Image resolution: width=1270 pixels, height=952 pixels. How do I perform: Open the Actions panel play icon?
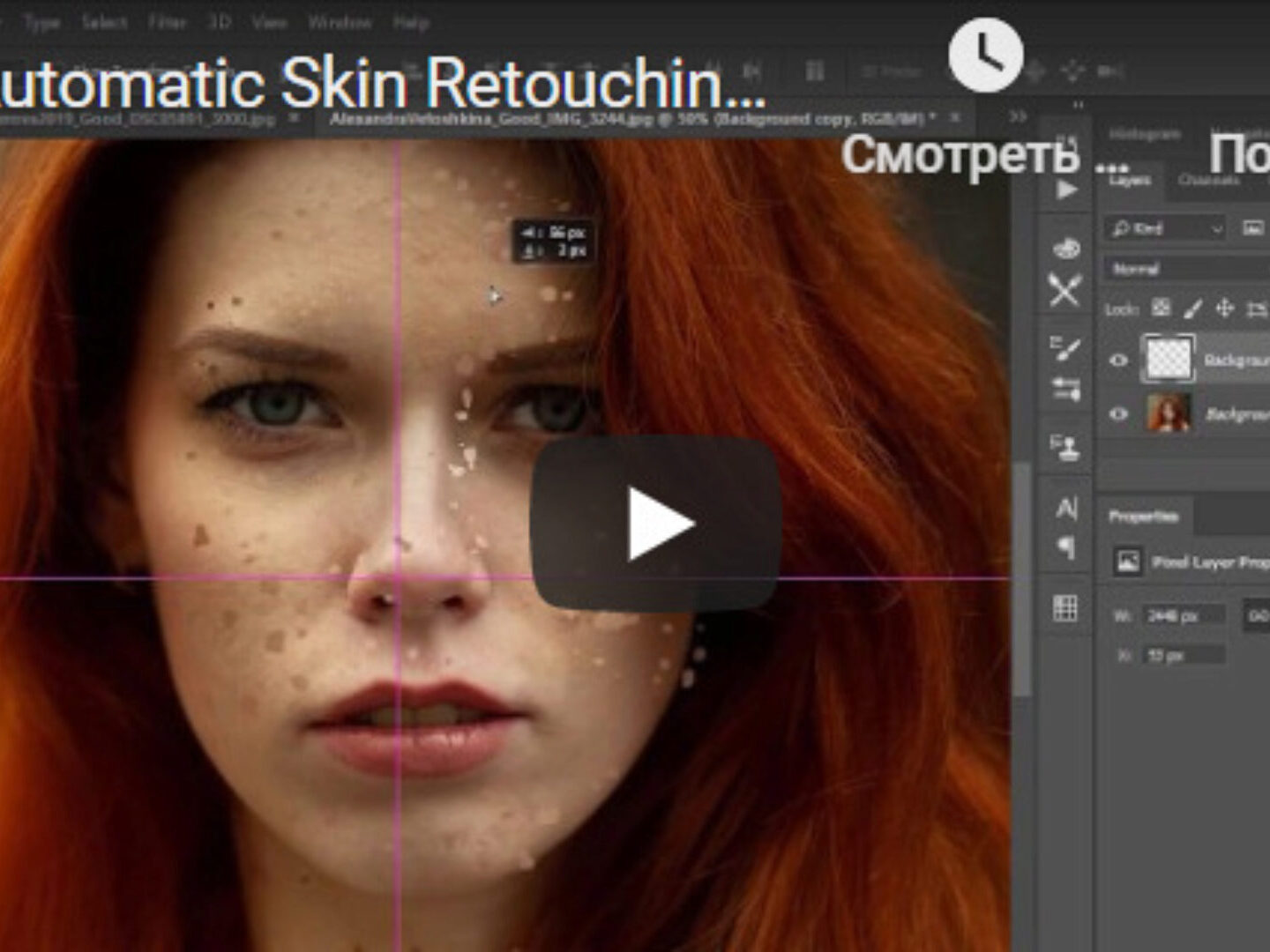pos(1066,190)
